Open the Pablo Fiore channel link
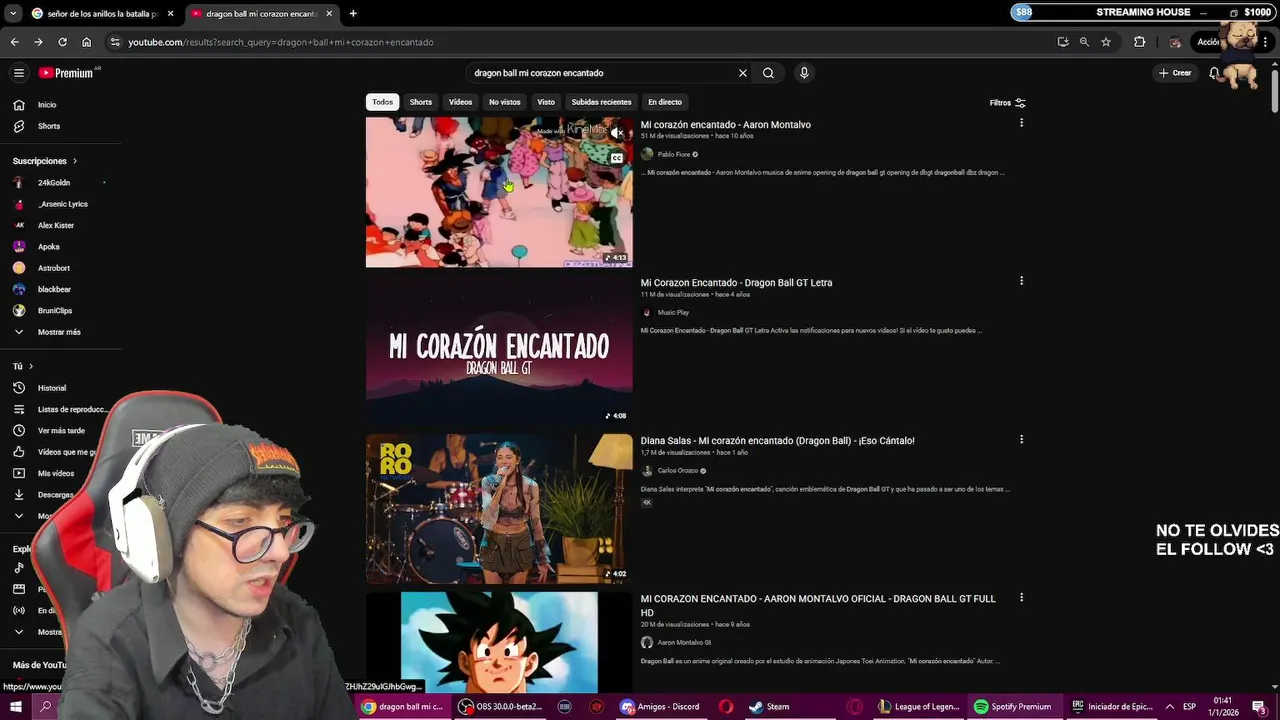1280x720 pixels. 674,154
